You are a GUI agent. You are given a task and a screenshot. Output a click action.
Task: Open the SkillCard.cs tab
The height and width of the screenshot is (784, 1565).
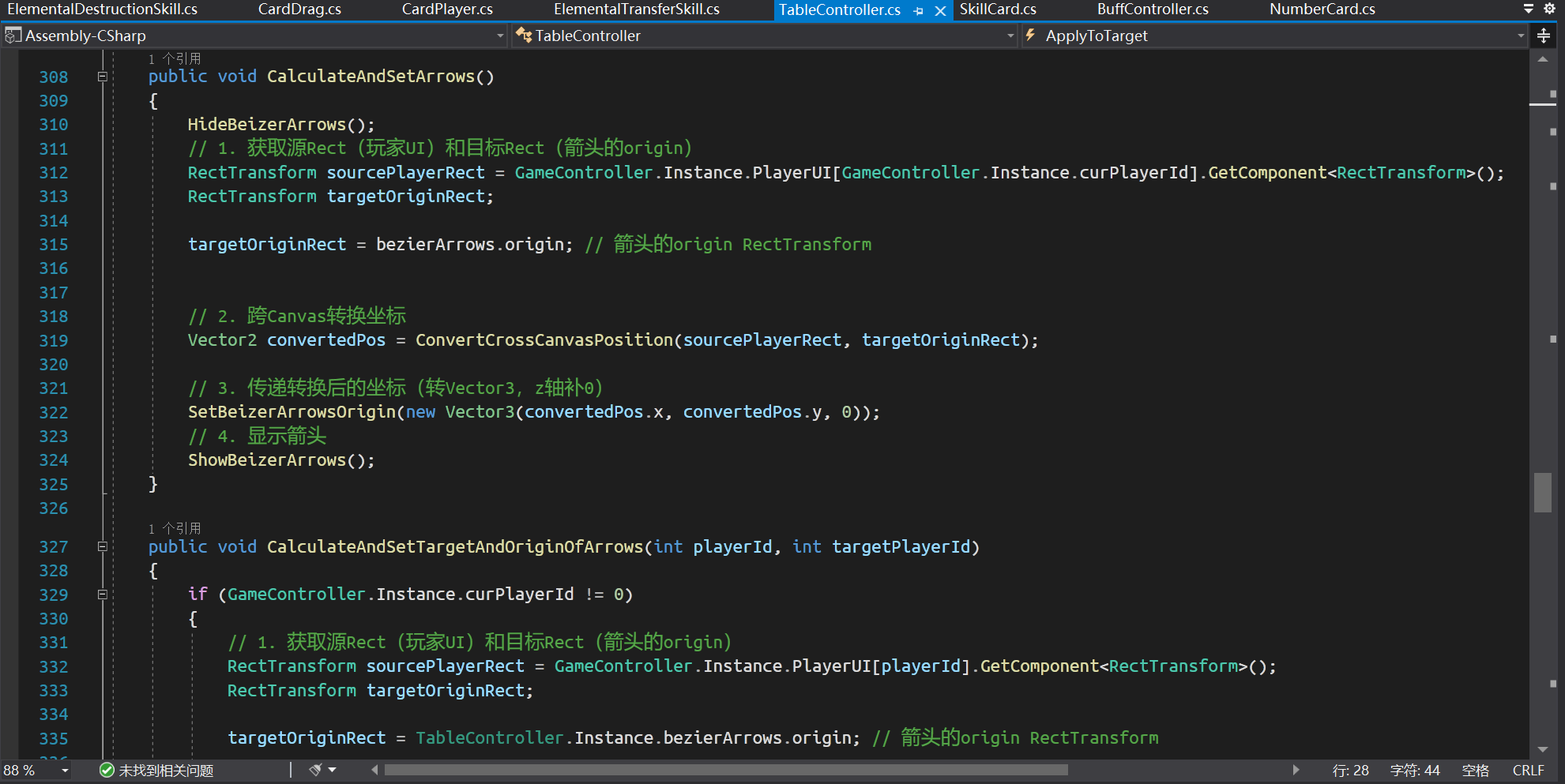[x=998, y=9]
